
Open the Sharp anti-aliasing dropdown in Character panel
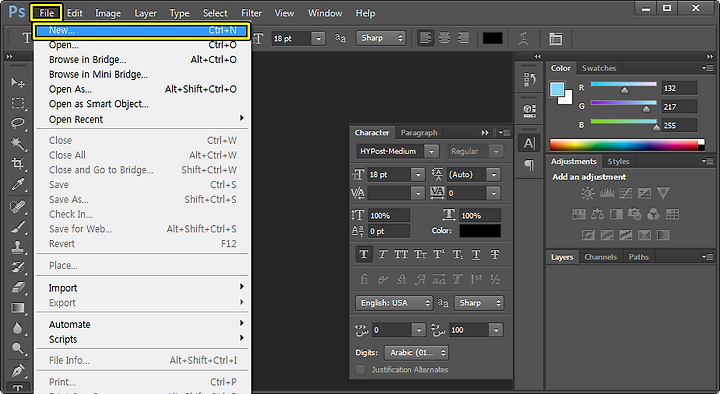[x=479, y=303]
